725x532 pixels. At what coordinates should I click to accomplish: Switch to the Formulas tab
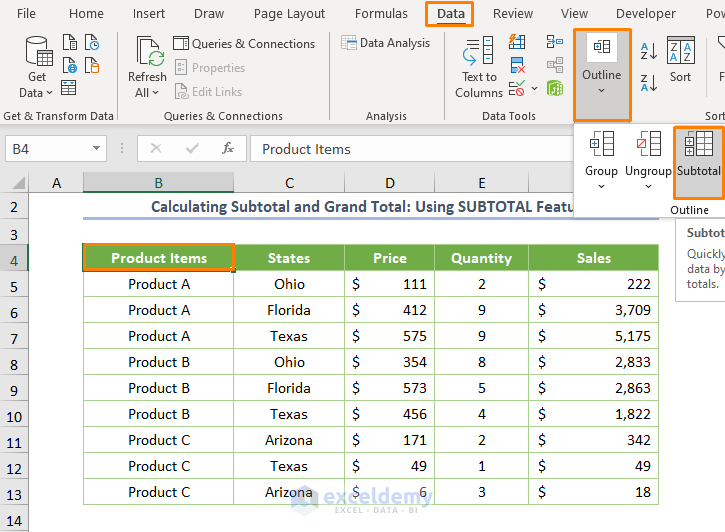(381, 14)
